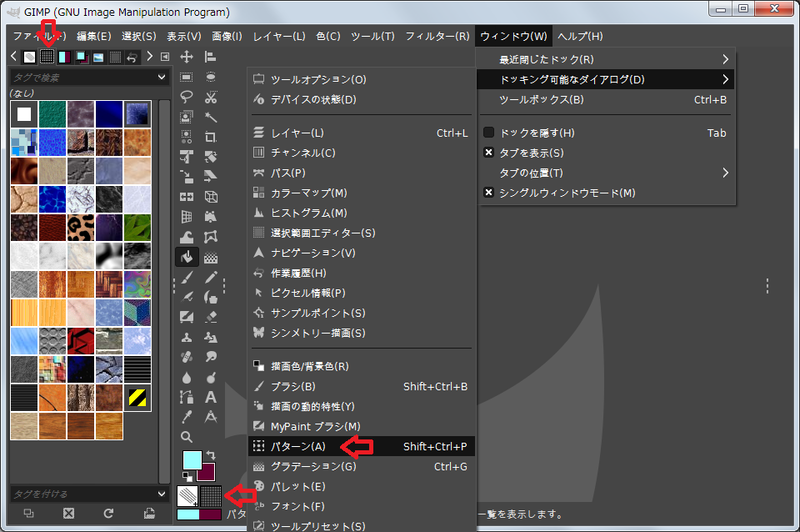Select the Smudge tool
This screenshot has width=800, height=532.
coord(210,357)
